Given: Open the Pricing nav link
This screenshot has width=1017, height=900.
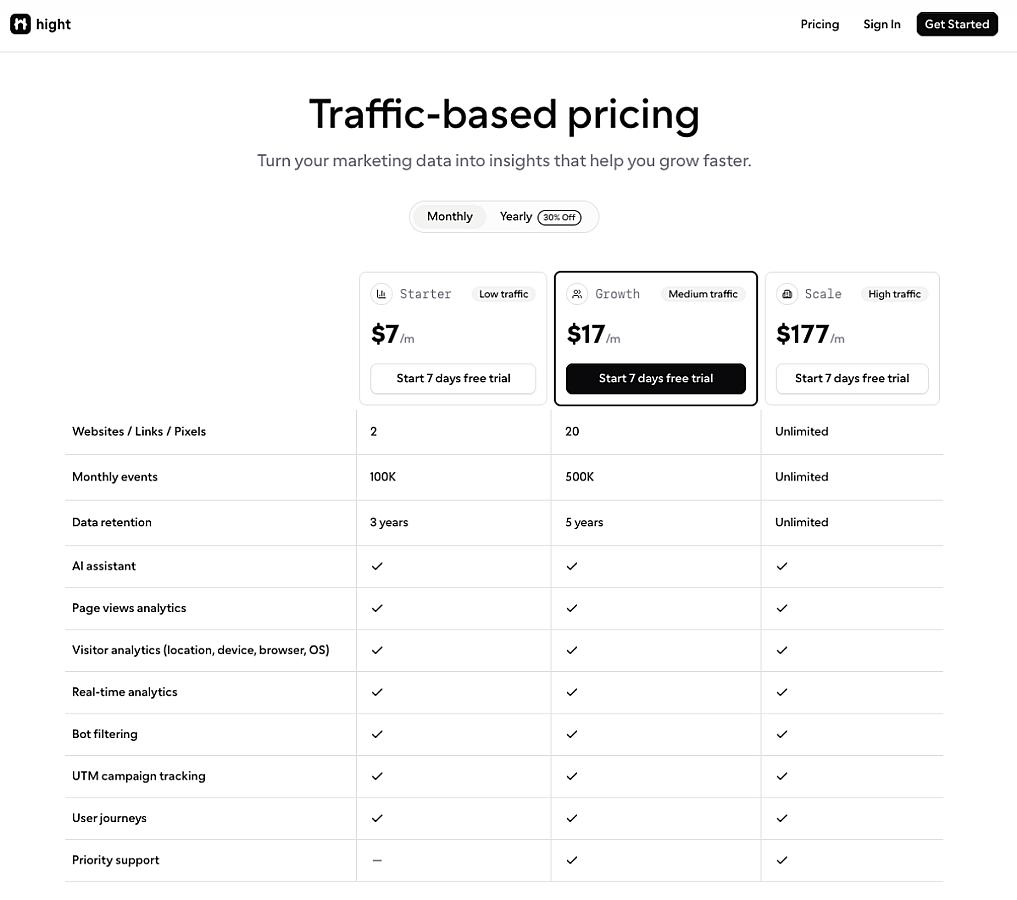Looking at the screenshot, I should (x=819, y=24).
